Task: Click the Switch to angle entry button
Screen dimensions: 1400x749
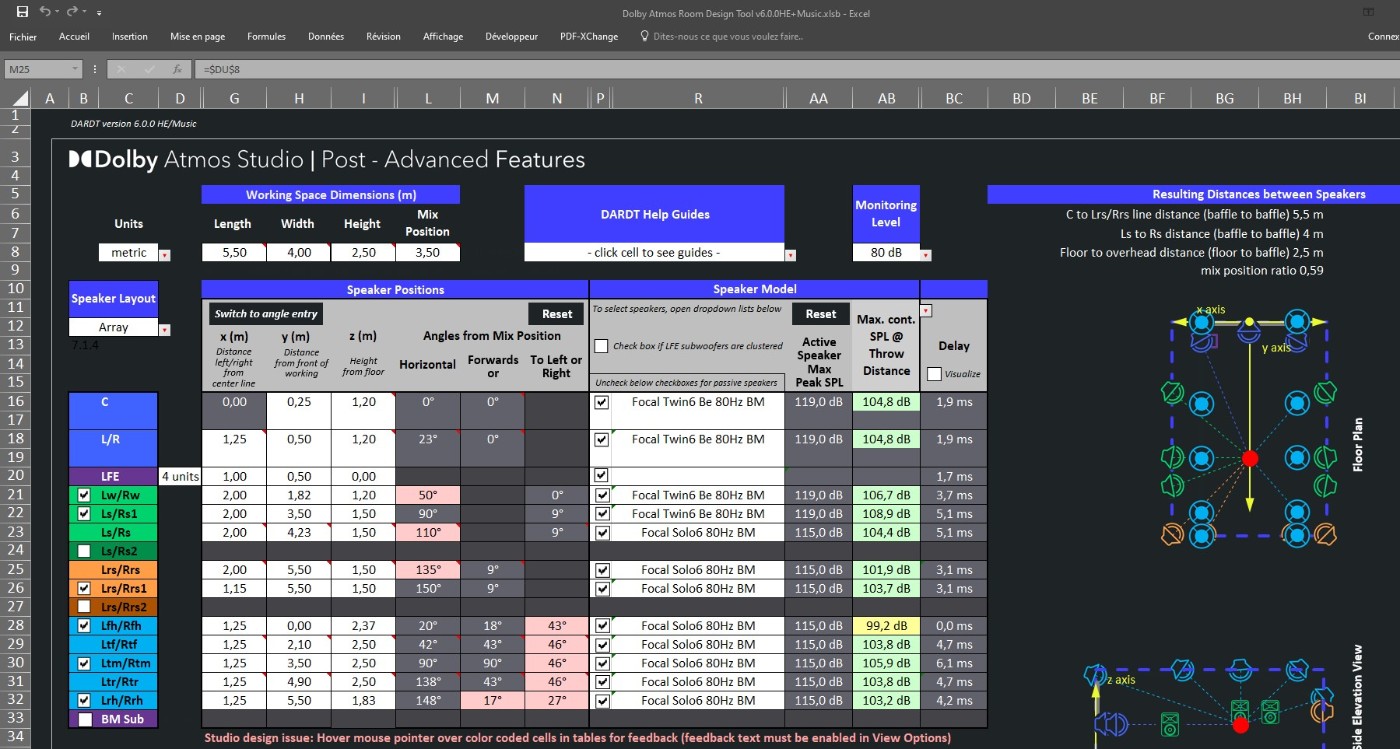Action: [x=266, y=314]
